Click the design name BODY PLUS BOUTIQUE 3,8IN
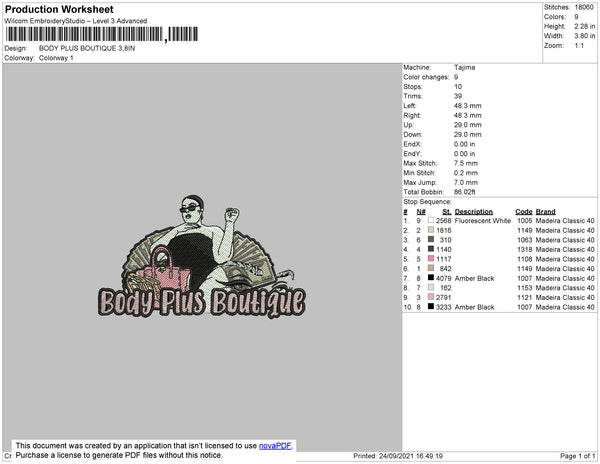The image size is (600, 464). [87, 48]
